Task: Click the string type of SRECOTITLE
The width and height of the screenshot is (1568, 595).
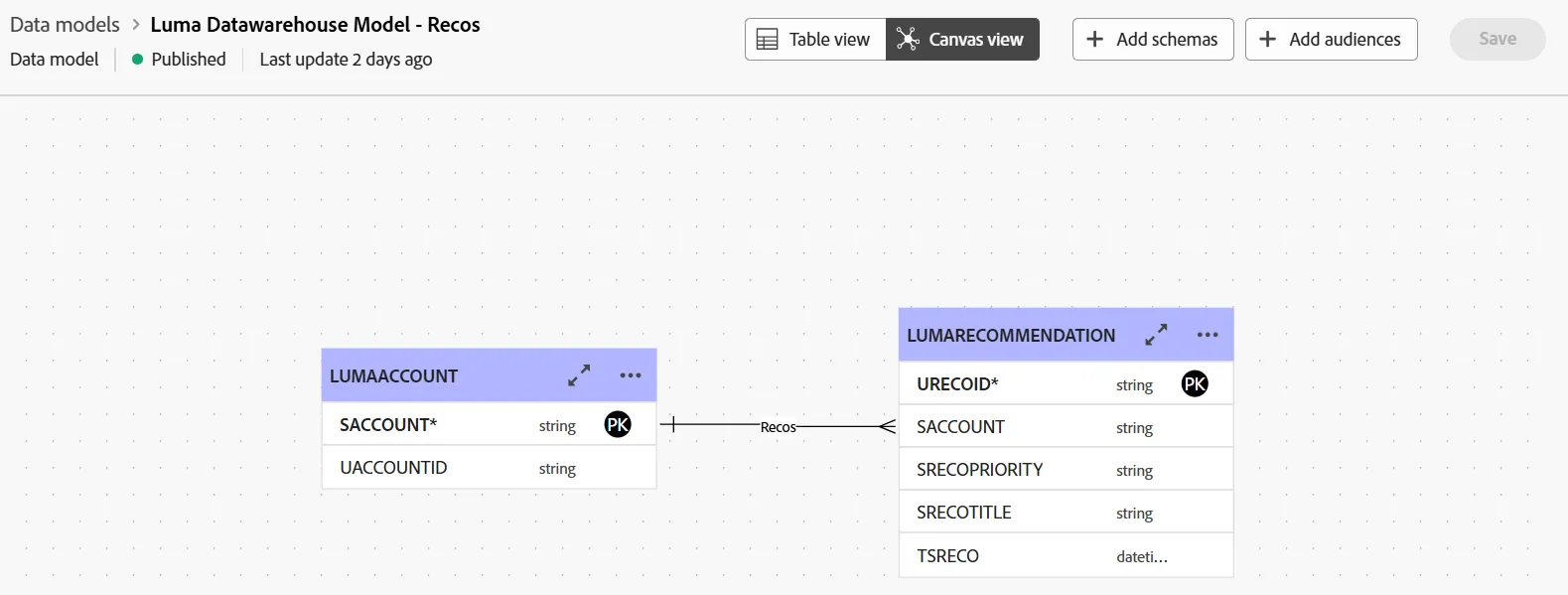Action: 1134,514
